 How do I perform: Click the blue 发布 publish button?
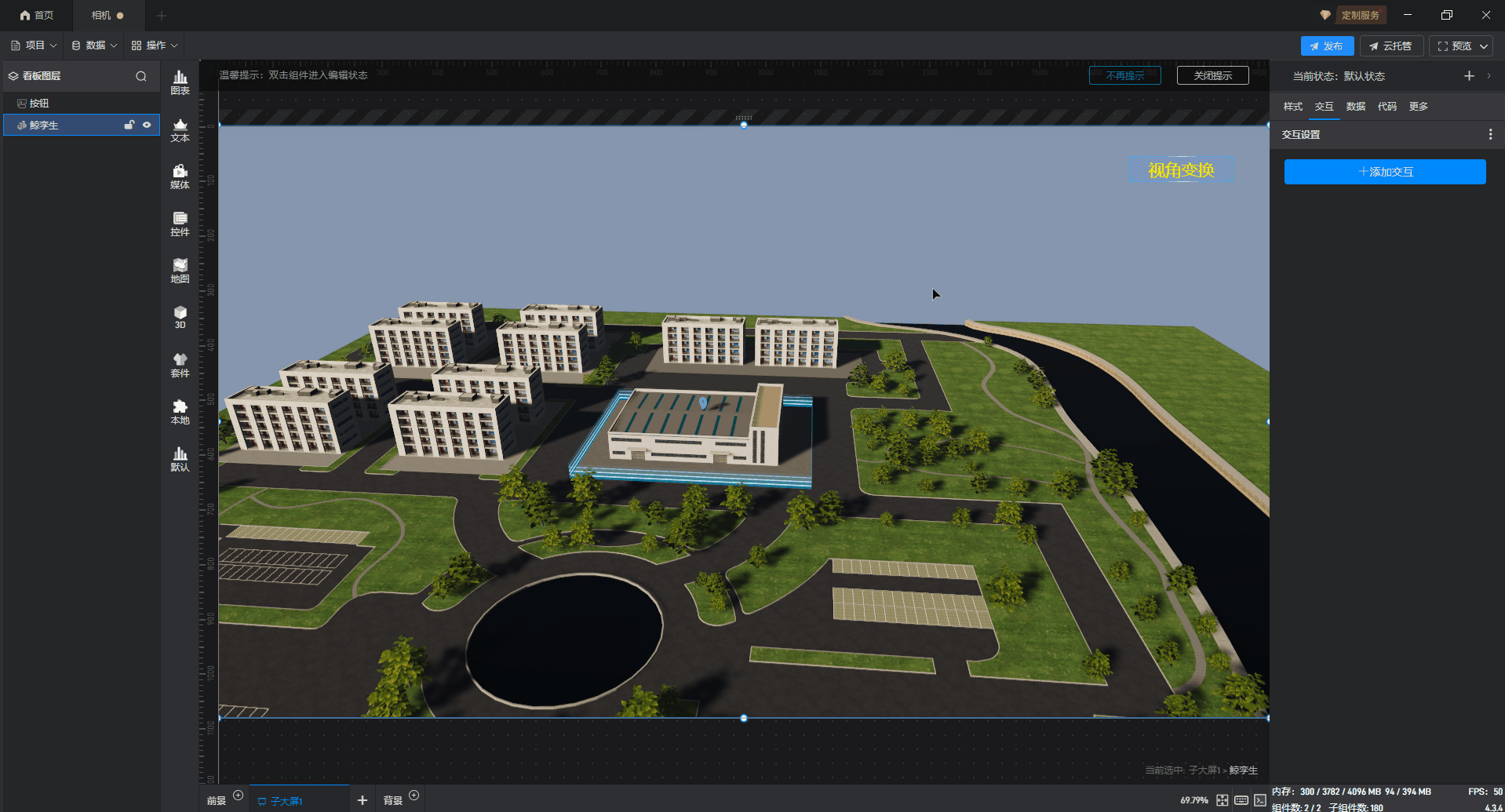[x=1326, y=46]
